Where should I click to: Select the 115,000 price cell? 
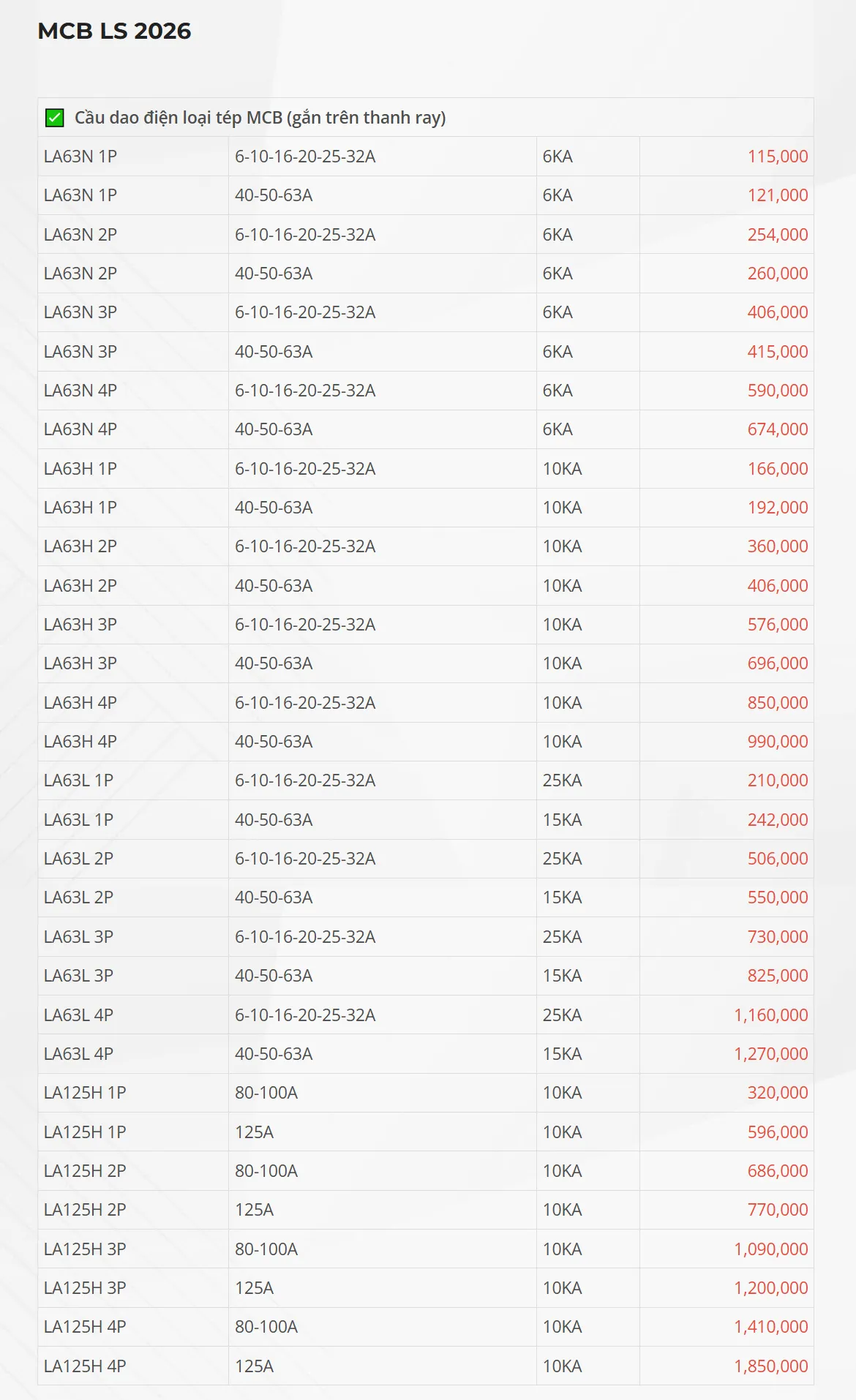(x=777, y=157)
